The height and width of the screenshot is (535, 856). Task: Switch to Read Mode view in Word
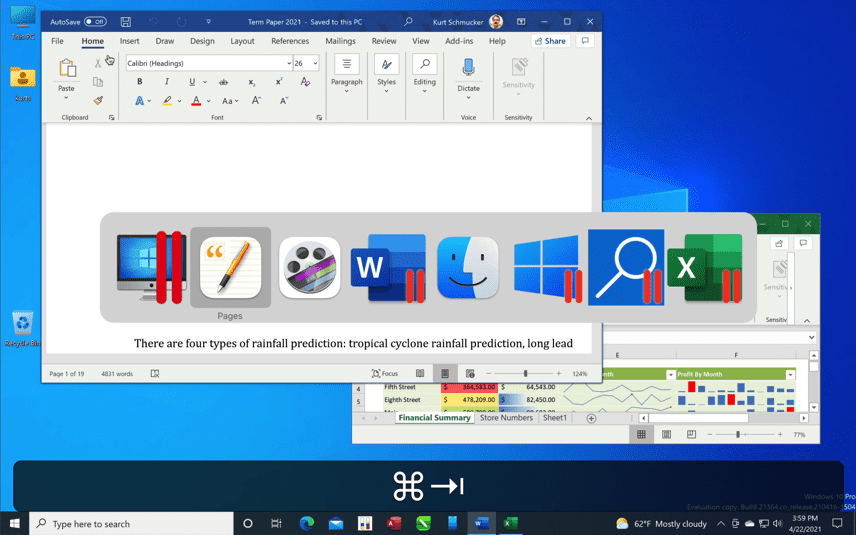coord(420,373)
